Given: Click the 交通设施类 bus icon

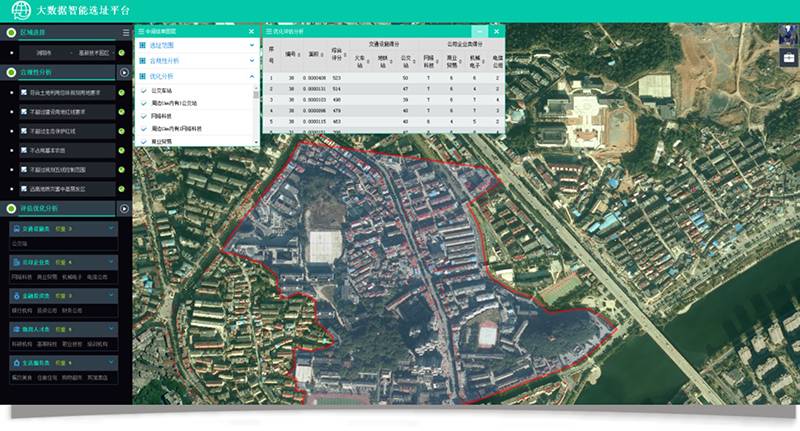Looking at the screenshot, I should [14, 229].
